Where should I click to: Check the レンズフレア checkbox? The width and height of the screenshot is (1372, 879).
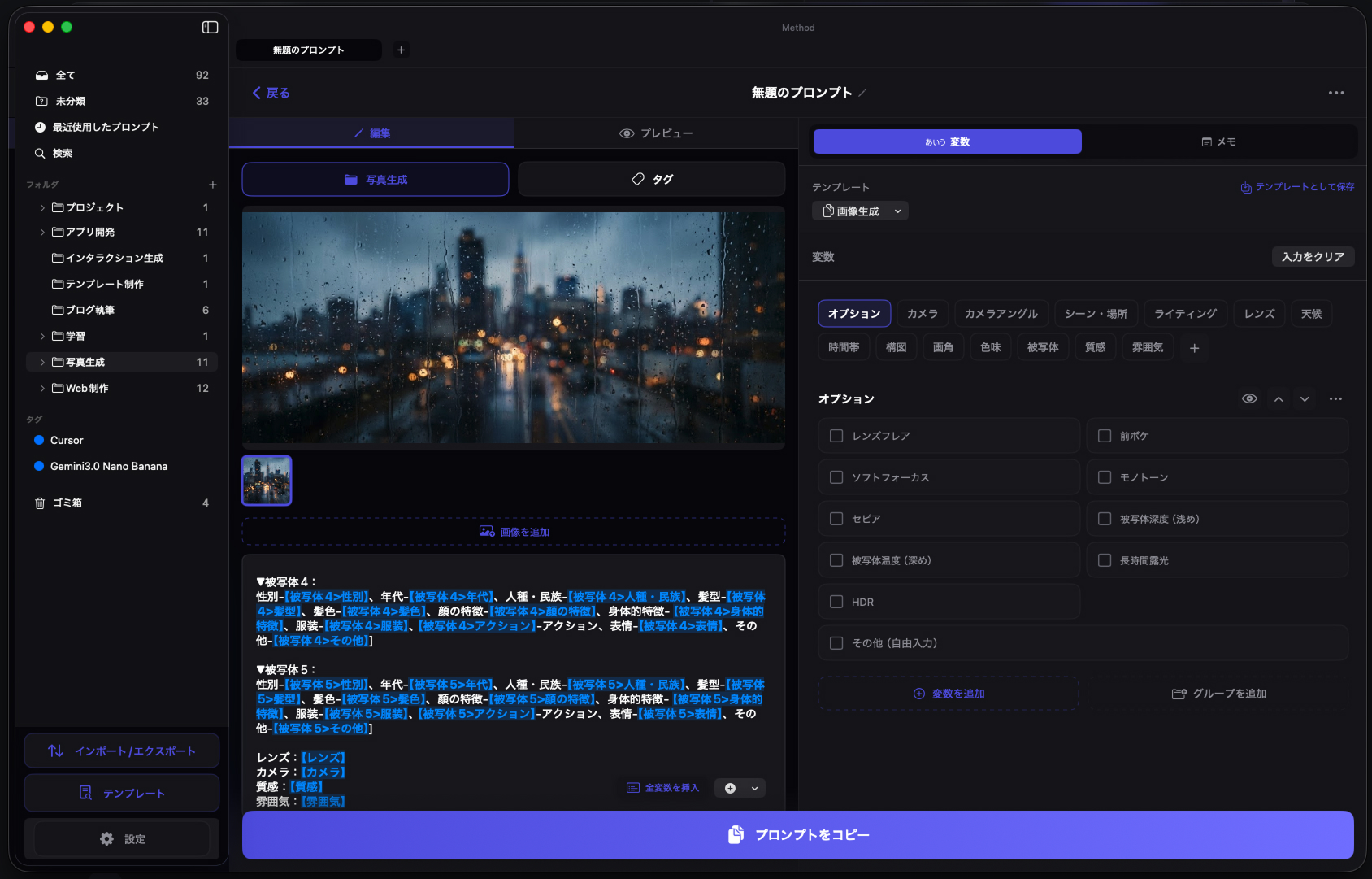(x=836, y=437)
